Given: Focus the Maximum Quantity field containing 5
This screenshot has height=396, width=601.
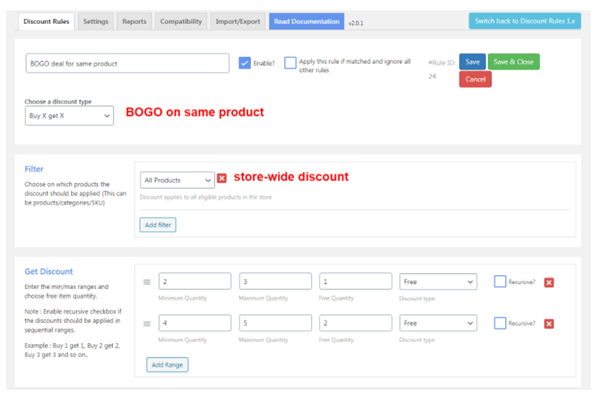Looking at the screenshot, I should coord(276,323).
